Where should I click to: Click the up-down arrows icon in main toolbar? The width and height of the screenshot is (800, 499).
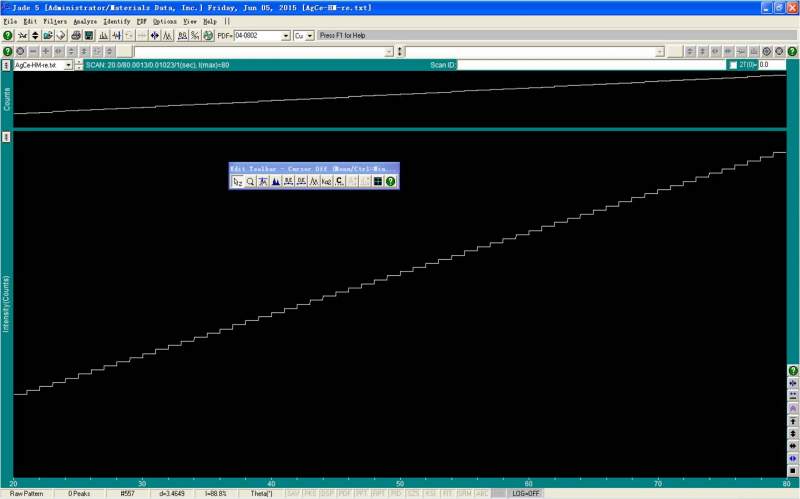[35, 36]
